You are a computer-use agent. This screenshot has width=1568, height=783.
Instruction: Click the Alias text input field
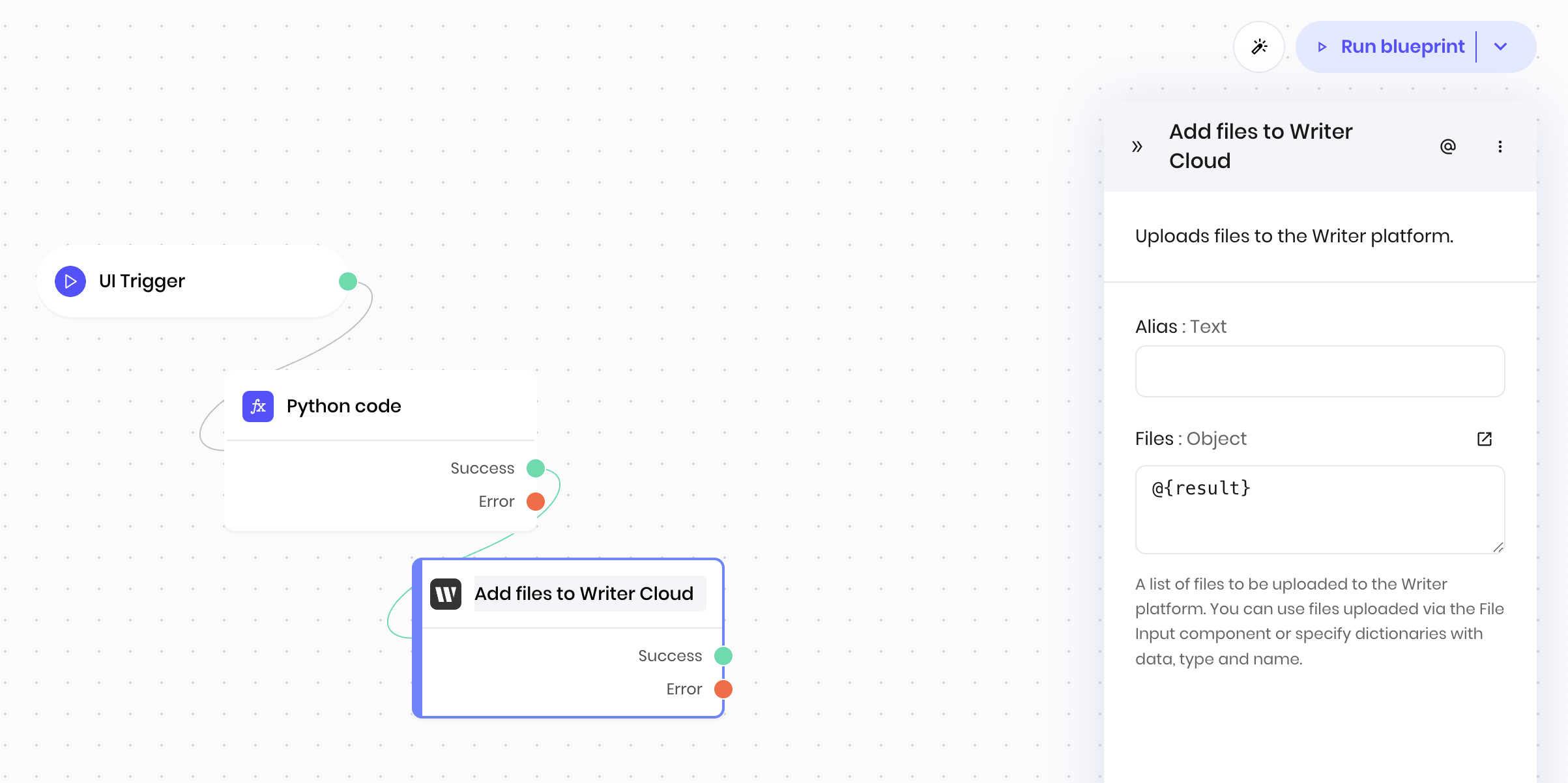(x=1320, y=371)
